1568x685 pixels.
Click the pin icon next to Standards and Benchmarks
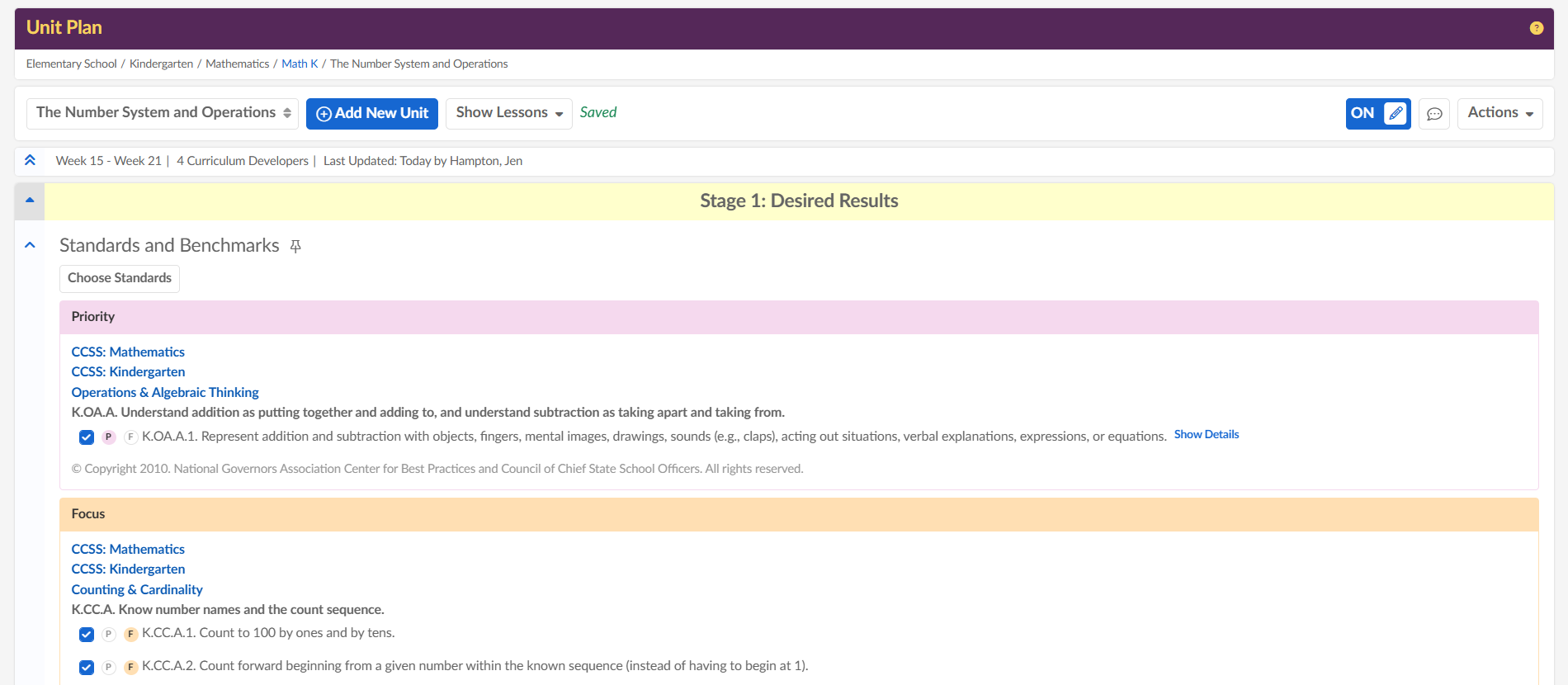pos(295,246)
